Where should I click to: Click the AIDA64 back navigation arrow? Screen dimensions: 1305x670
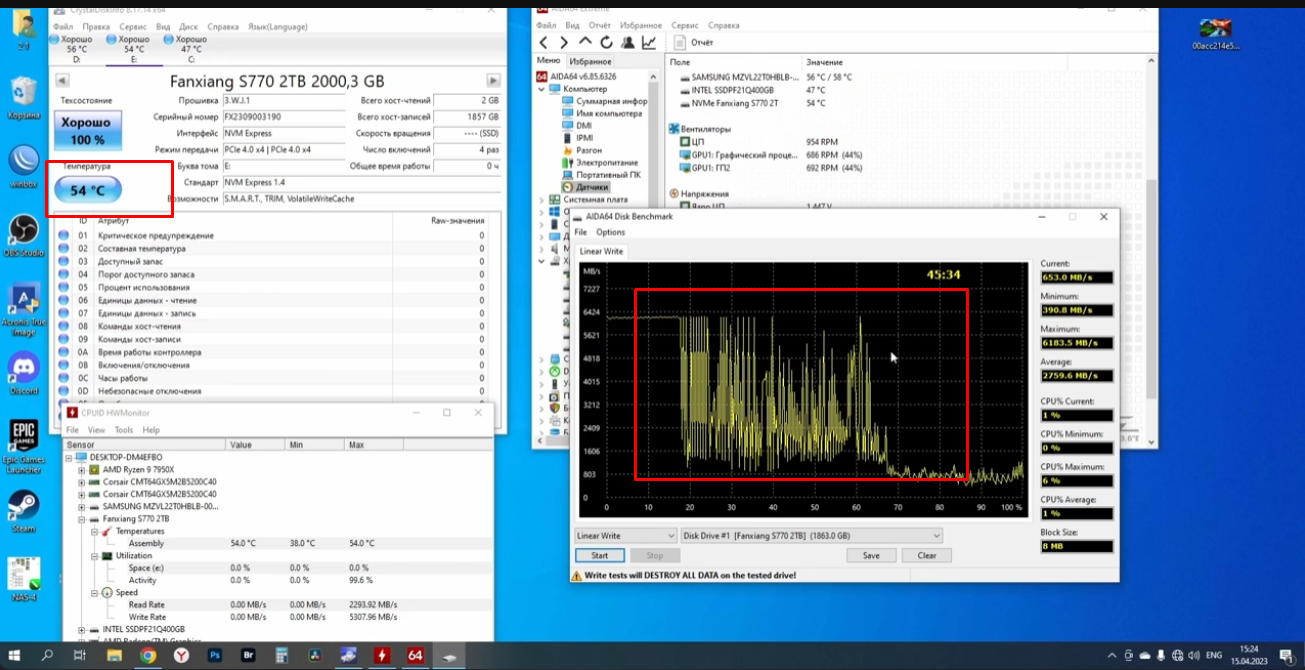tap(543, 42)
